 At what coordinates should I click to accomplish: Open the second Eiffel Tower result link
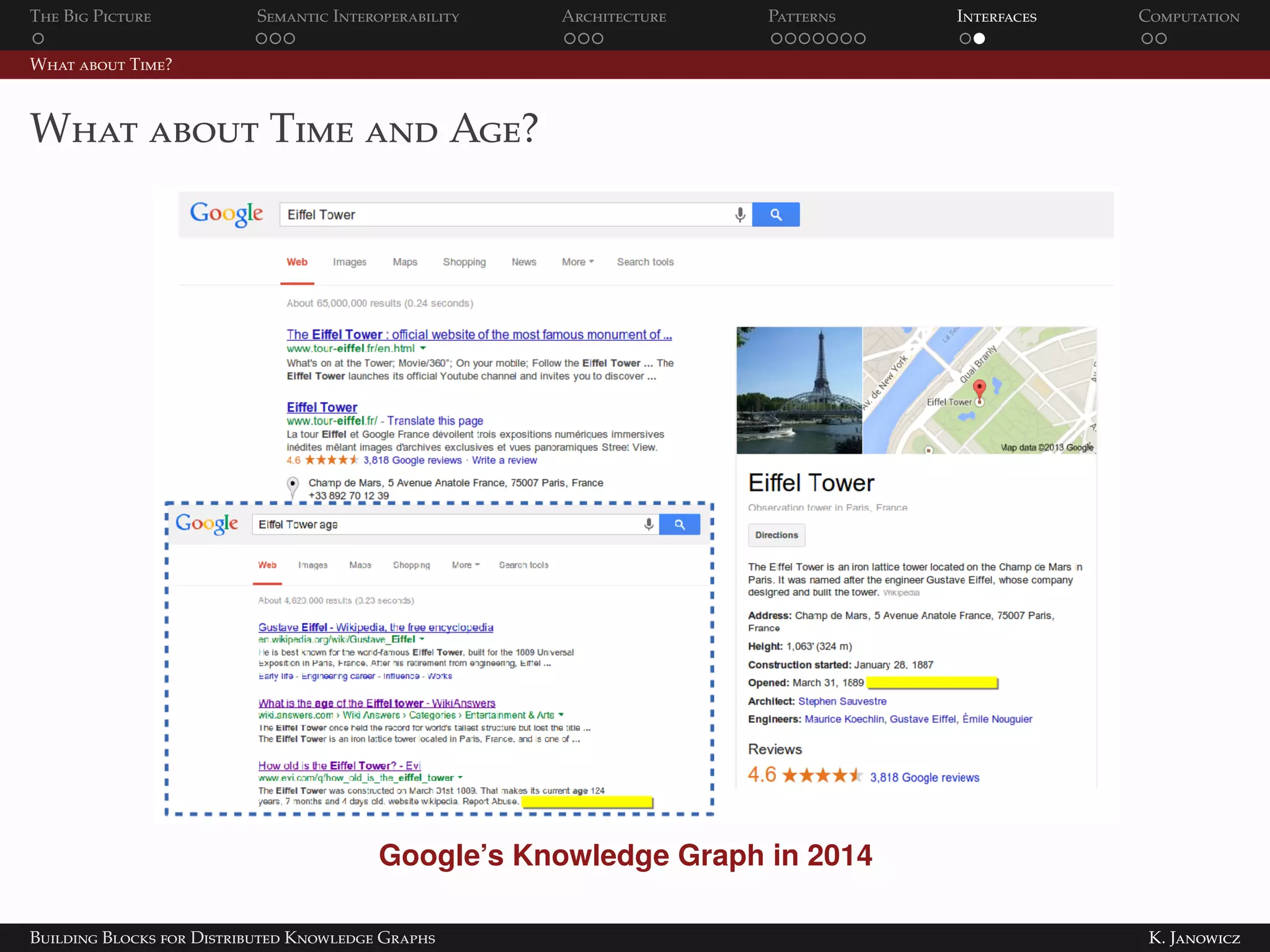tap(322, 407)
